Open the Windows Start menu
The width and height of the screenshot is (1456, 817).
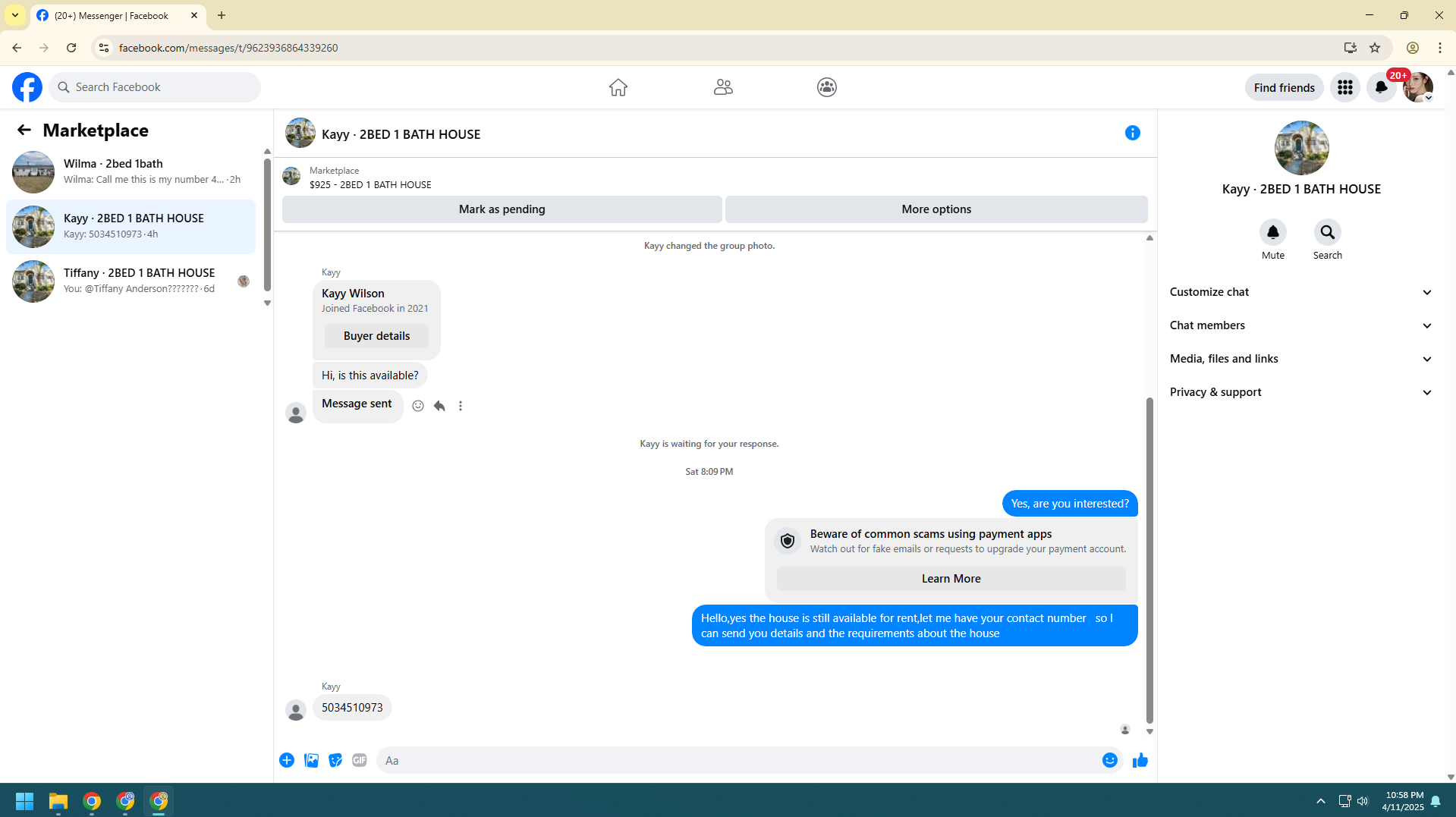click(24, 801)
